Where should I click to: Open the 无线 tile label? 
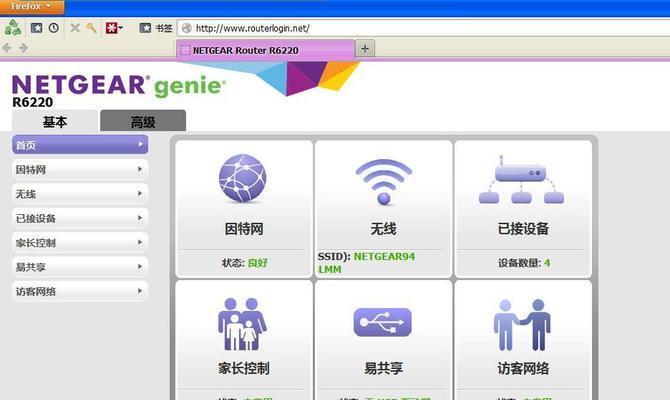(x=383, y=229)
